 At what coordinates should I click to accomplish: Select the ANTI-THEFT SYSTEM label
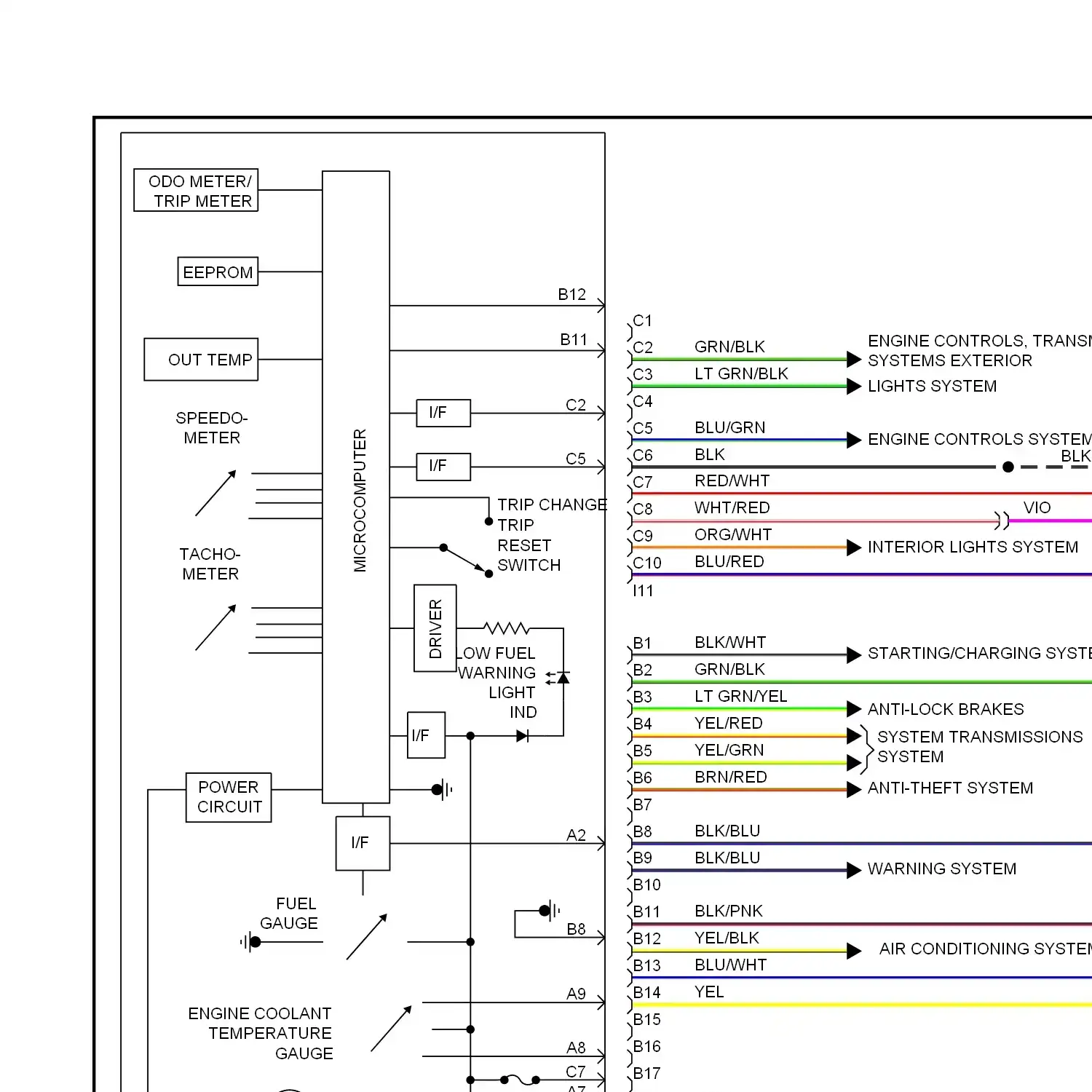point(950,788)
